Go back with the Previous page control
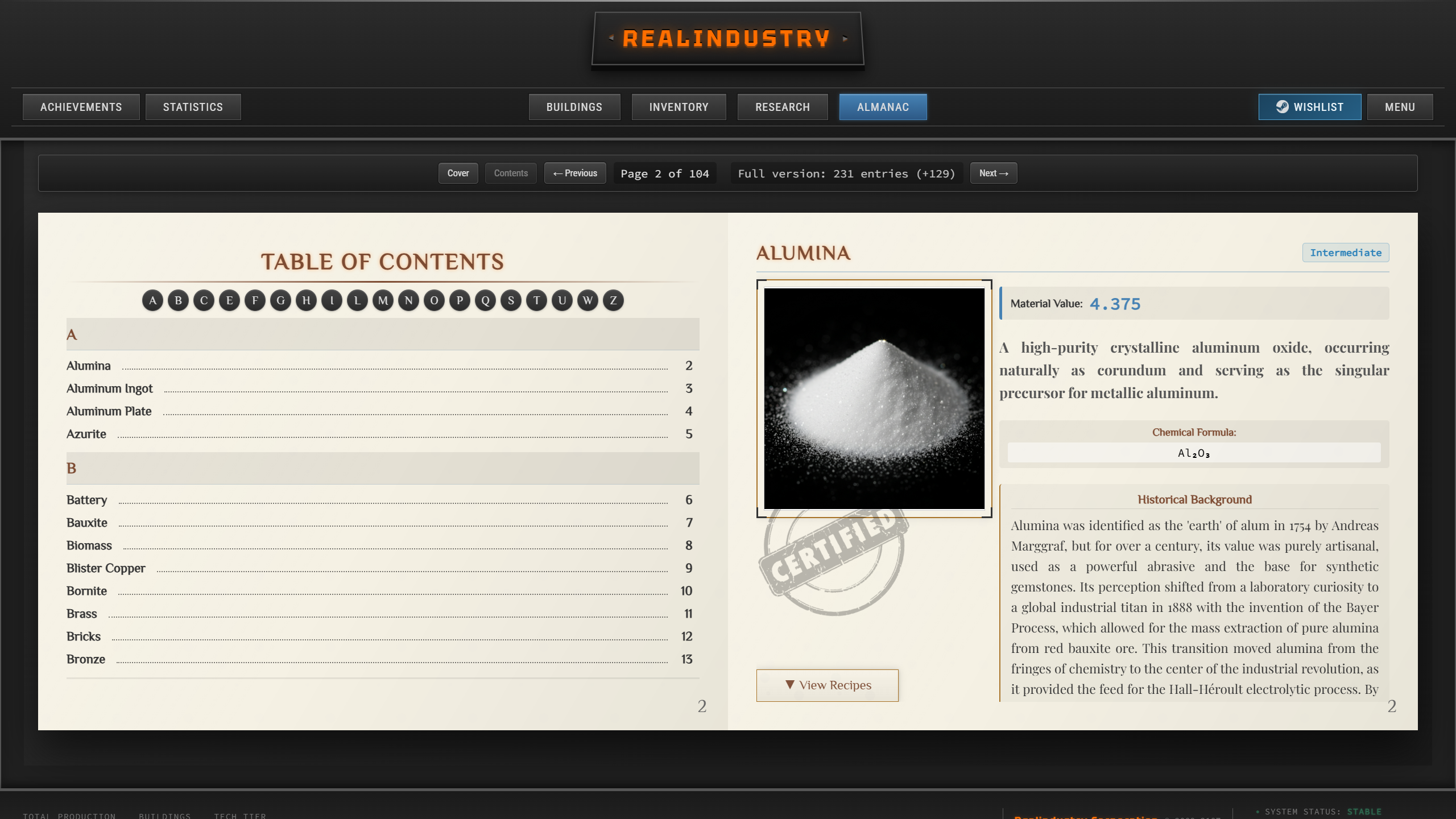Viewport: 1456px width, 819px height. pyautogui.click(x=574, y=173)
